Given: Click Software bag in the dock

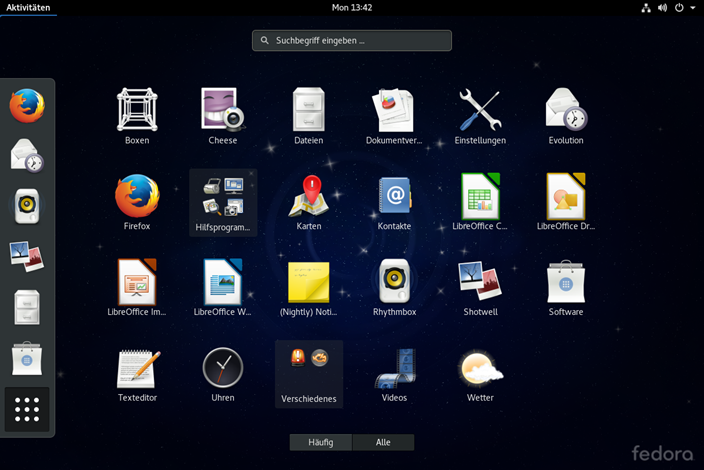Looking at the screenshot, I should click(27, 359).
